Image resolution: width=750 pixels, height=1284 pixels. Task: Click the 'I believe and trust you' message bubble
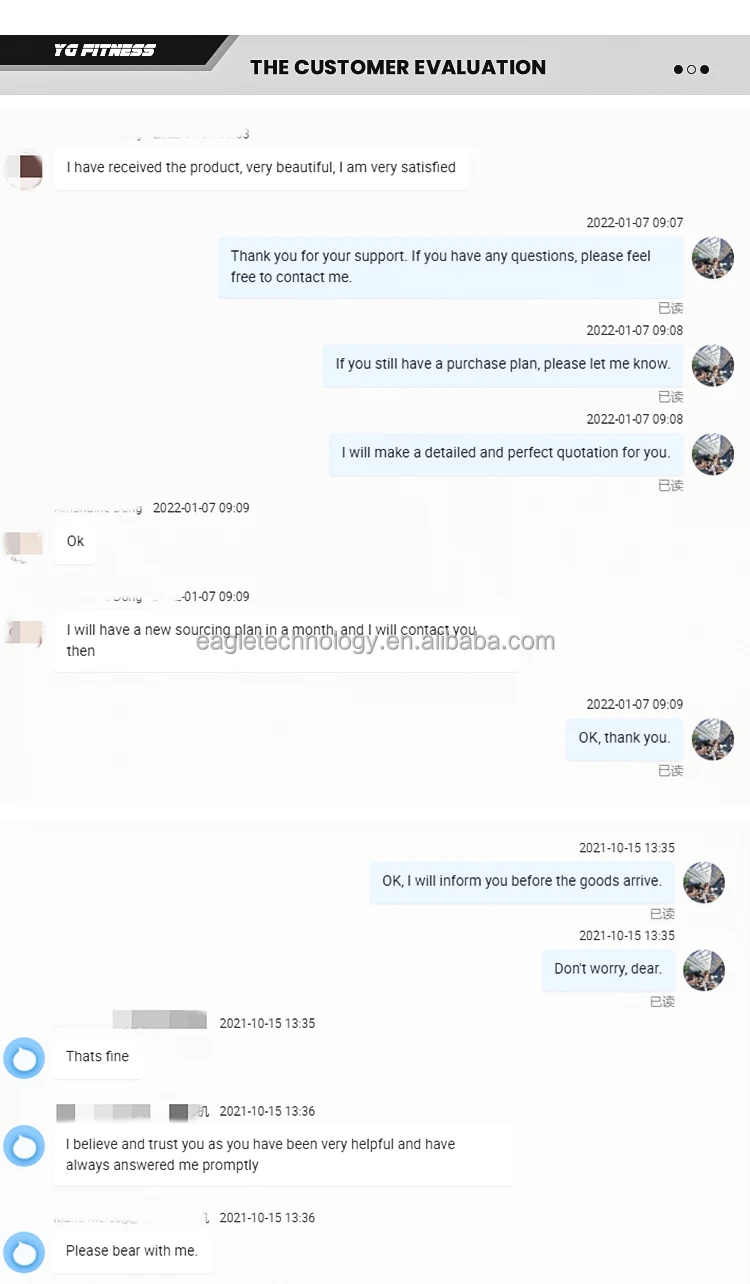coord(284,1155)
